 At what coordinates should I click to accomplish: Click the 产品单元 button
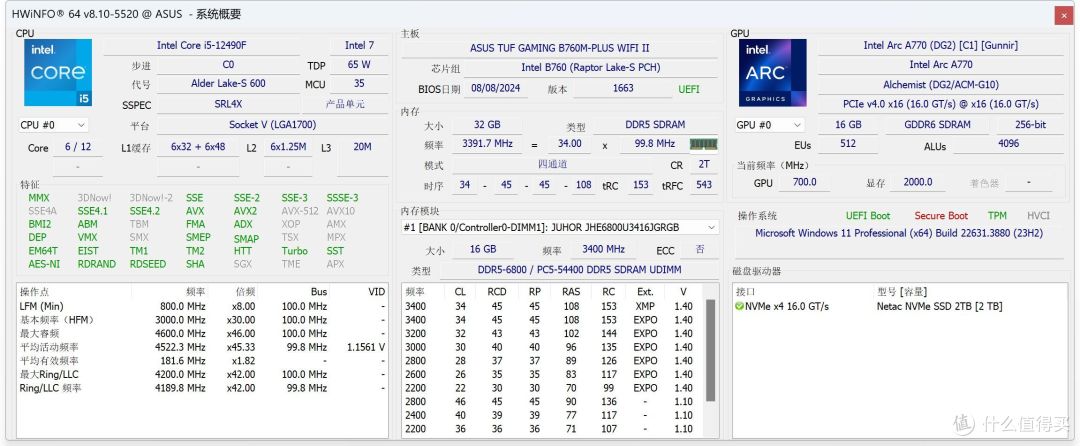[x=345, y=105]
